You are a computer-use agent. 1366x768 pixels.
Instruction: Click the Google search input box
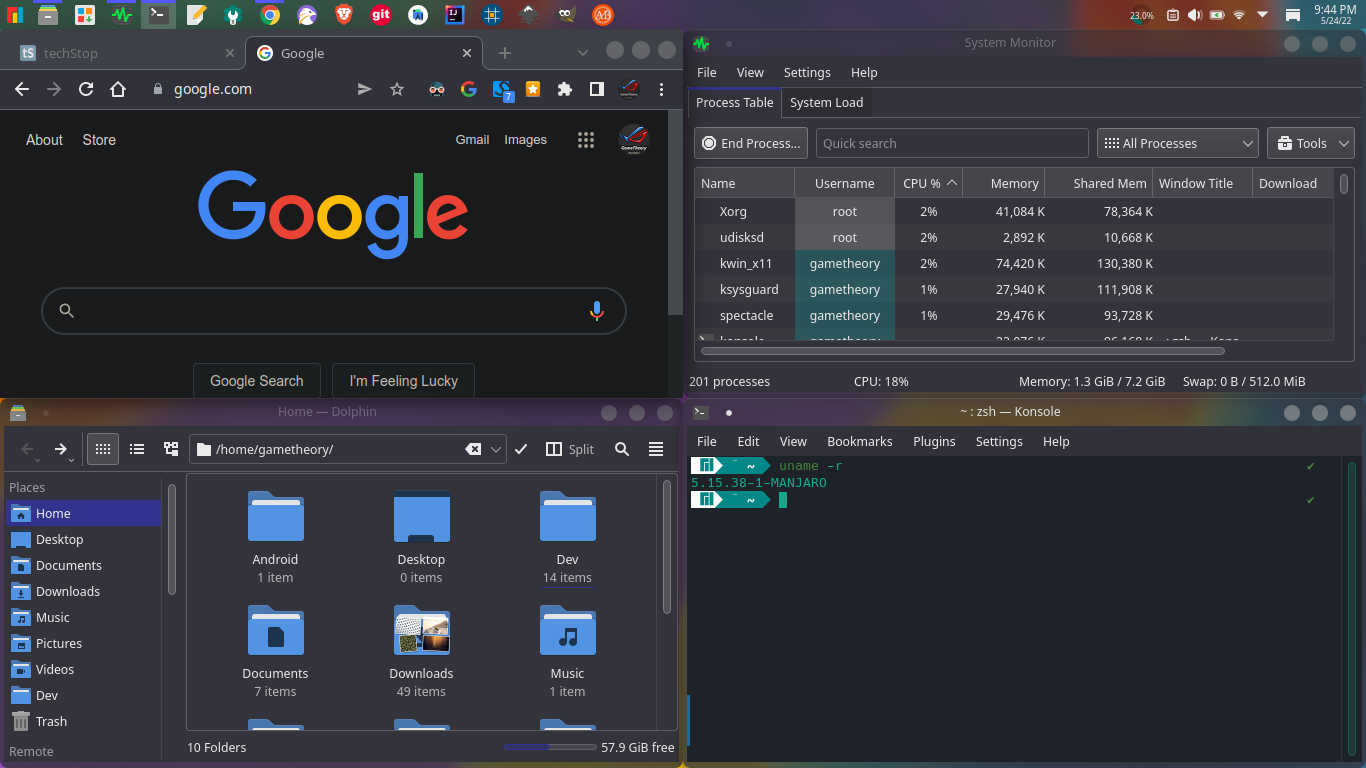point(334,311)
